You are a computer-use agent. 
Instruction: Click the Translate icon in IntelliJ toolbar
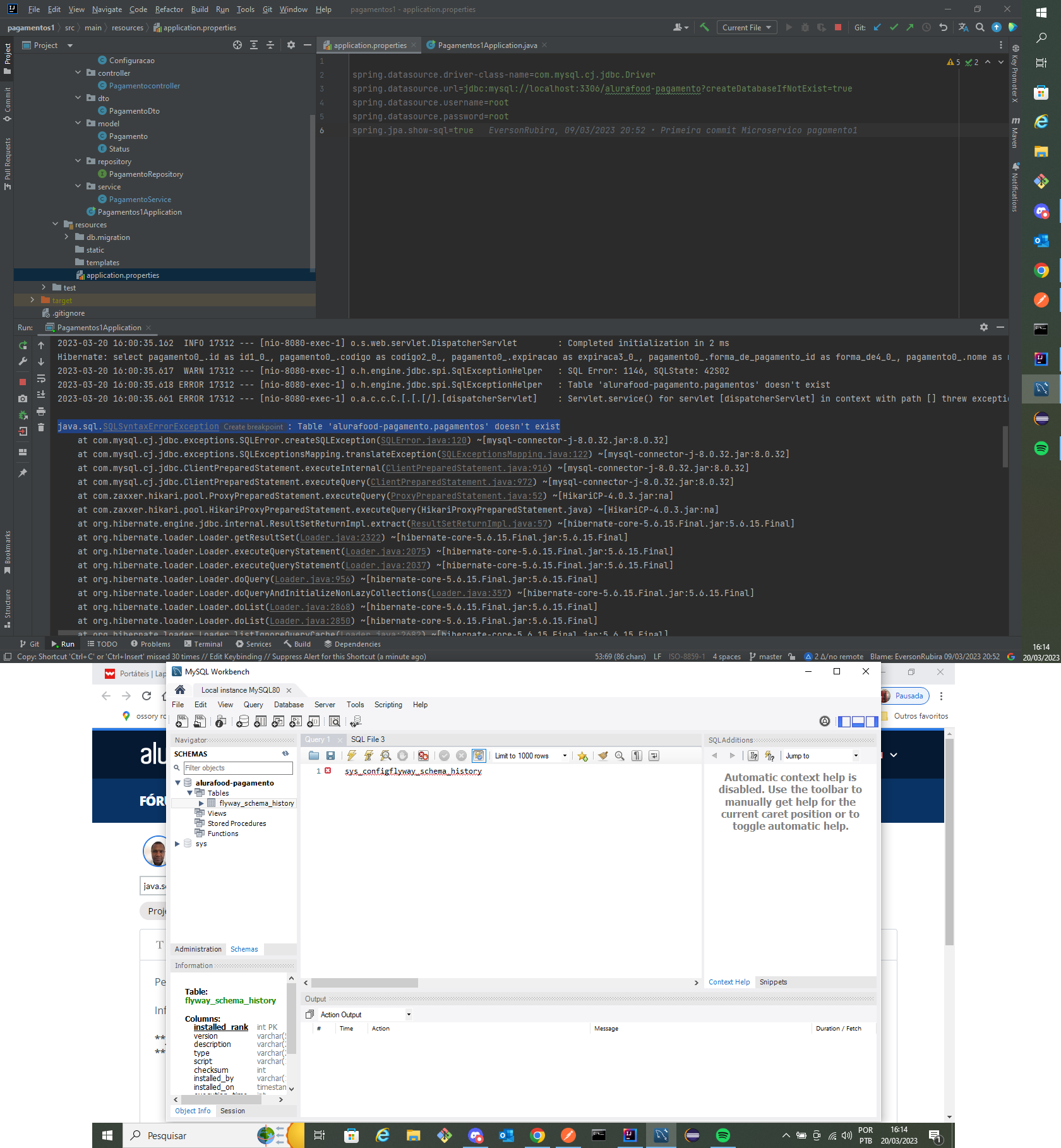(x=962, y=27)
